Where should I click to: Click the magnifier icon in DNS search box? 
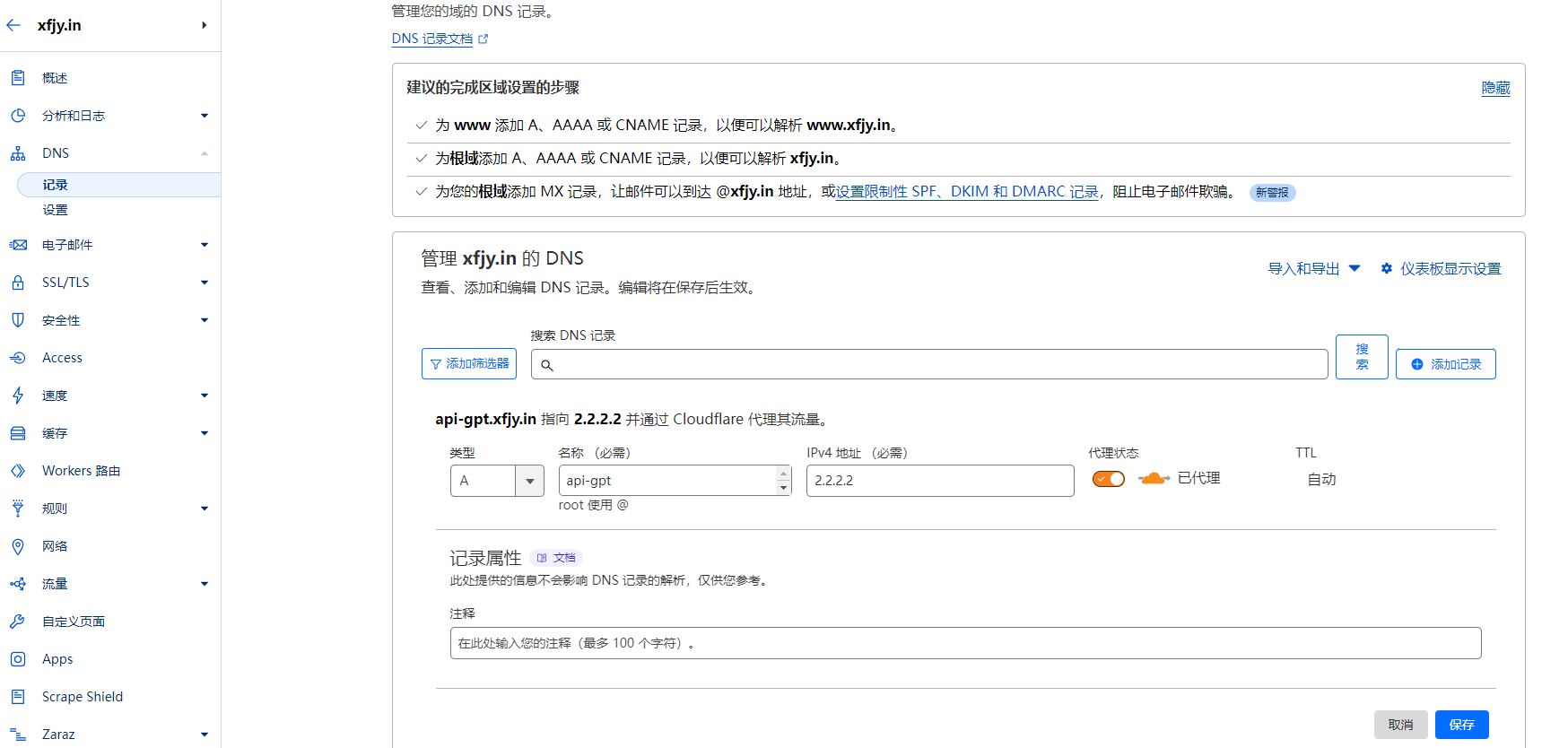[547, 365]
